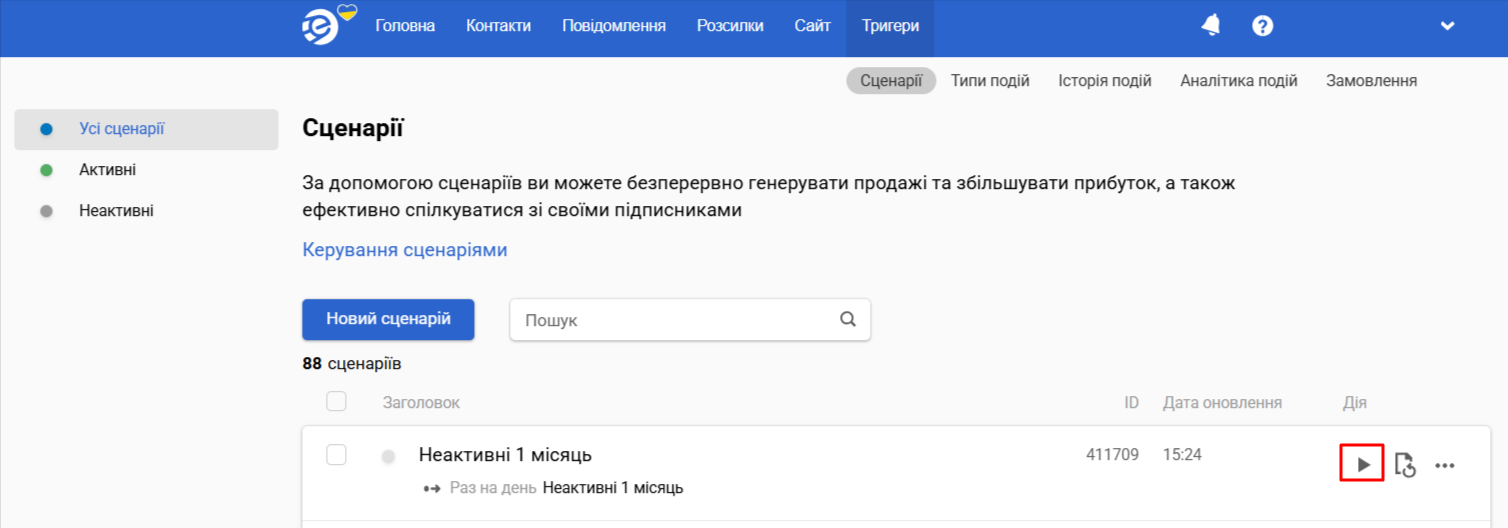The width and height of the screenshot is (1508, 528).
Task: Tick the select-all checkbox in the header
Action: tap(337, 402)
